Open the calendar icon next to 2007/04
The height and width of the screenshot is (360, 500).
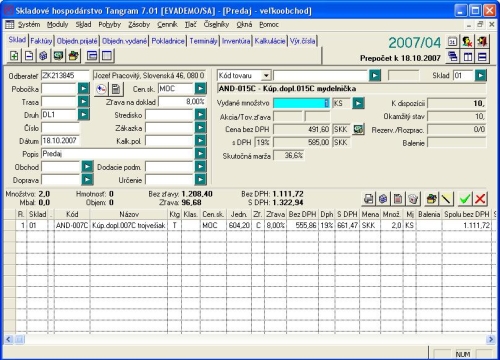(x=452, y=42)
